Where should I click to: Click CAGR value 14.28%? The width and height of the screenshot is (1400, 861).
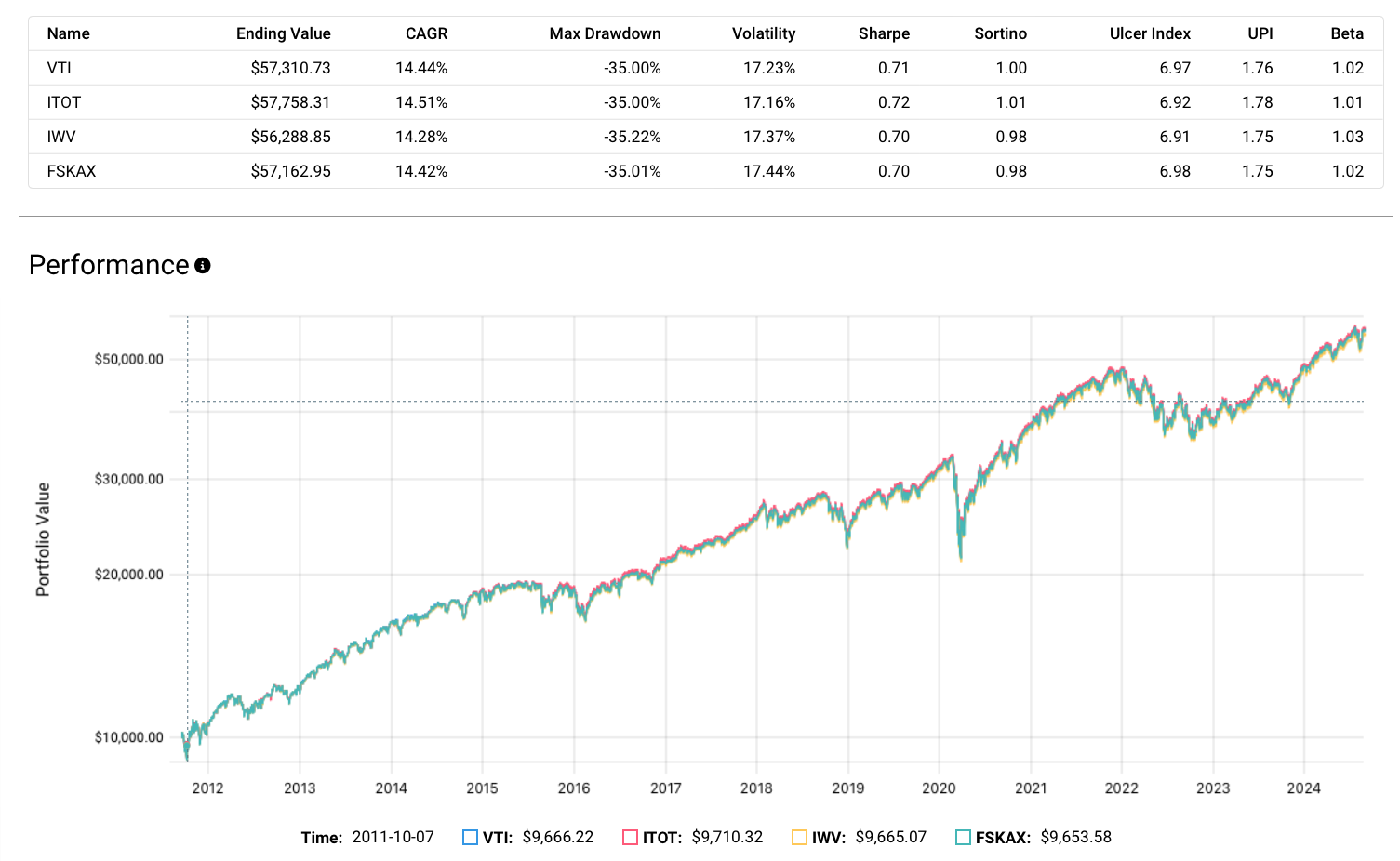[421, 137]
